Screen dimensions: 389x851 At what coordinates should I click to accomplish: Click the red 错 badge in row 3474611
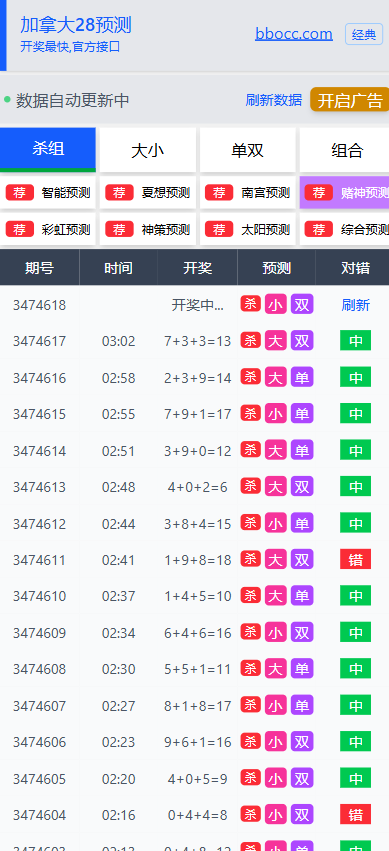pos(355,560)
